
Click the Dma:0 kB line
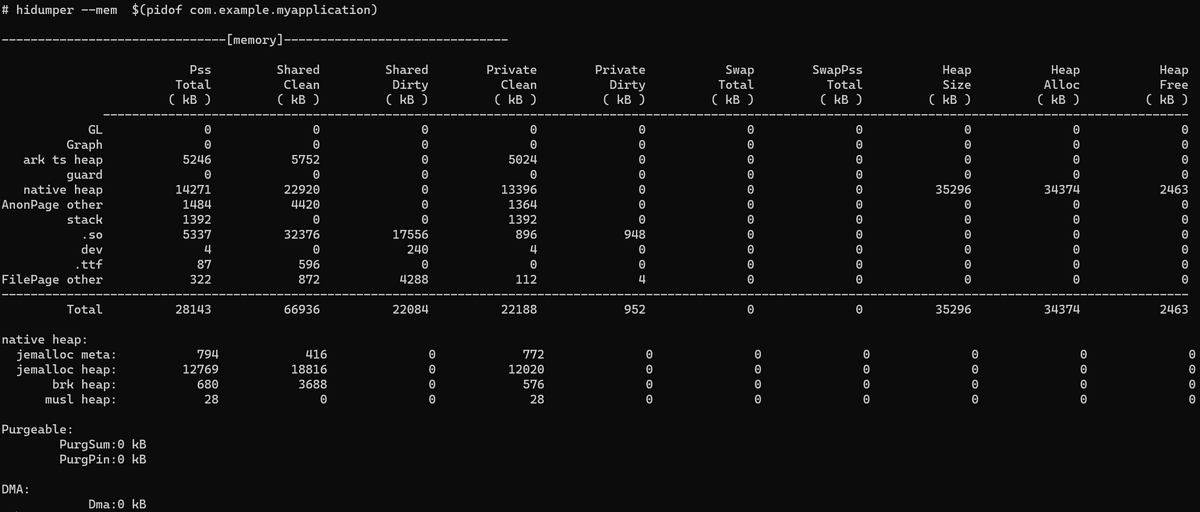pyautogui.click(x=117, y=505)
